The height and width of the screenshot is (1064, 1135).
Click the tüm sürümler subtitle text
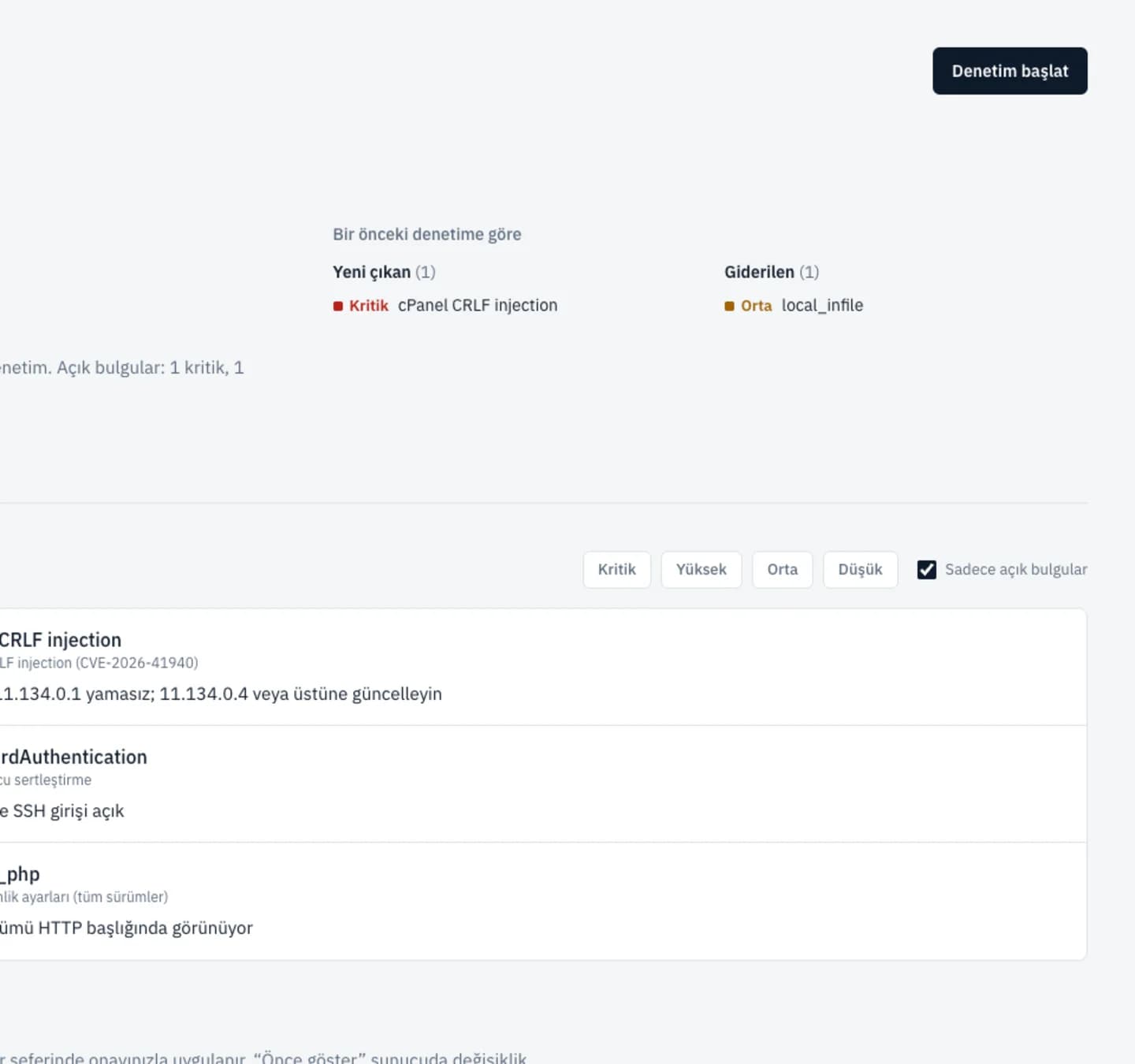pos(84,897)
